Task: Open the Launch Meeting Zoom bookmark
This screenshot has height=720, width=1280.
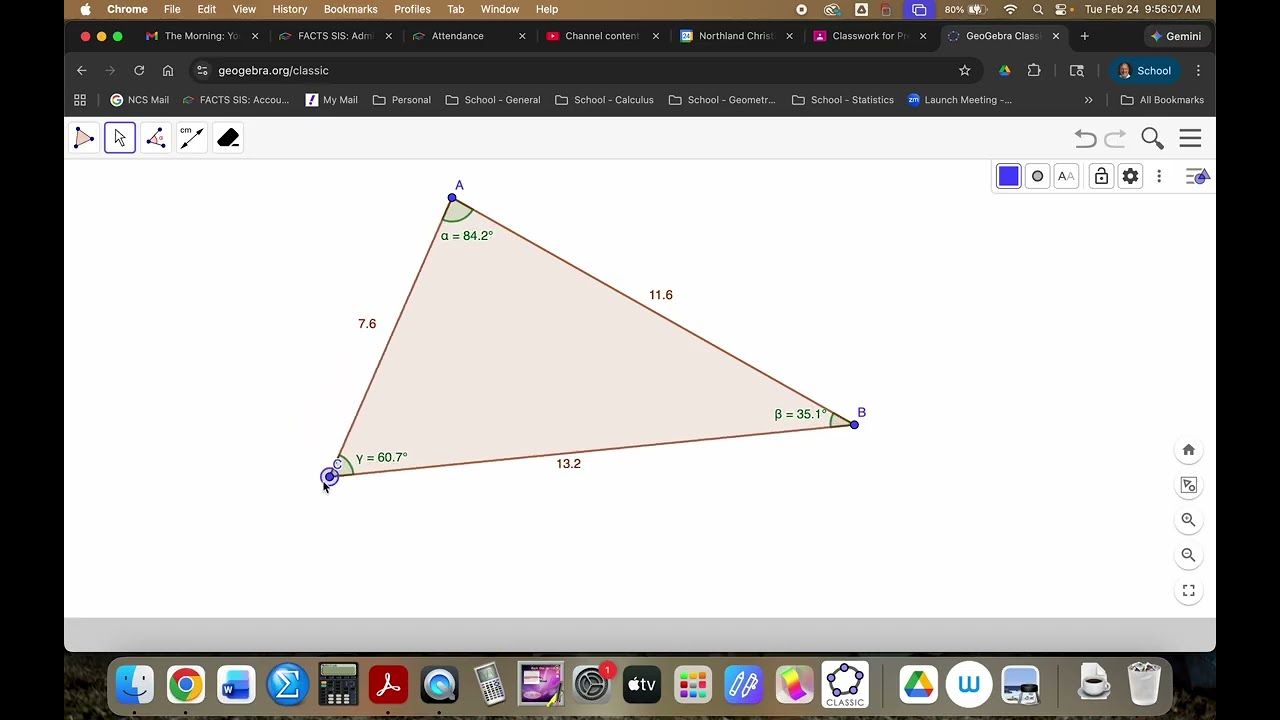Action: click(x=960, y=100)
